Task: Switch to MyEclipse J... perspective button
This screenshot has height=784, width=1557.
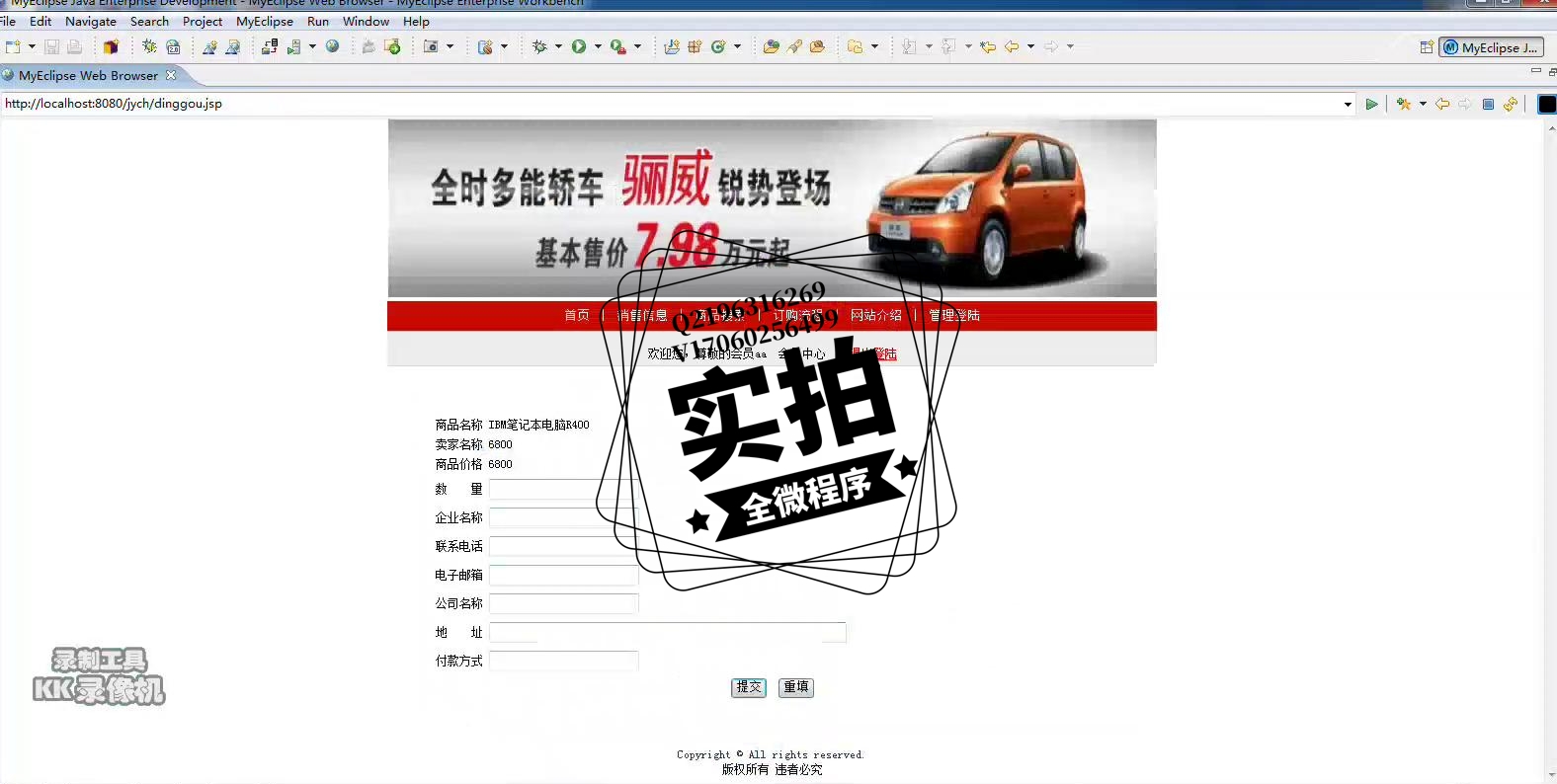Action: tap(1491, 47)
